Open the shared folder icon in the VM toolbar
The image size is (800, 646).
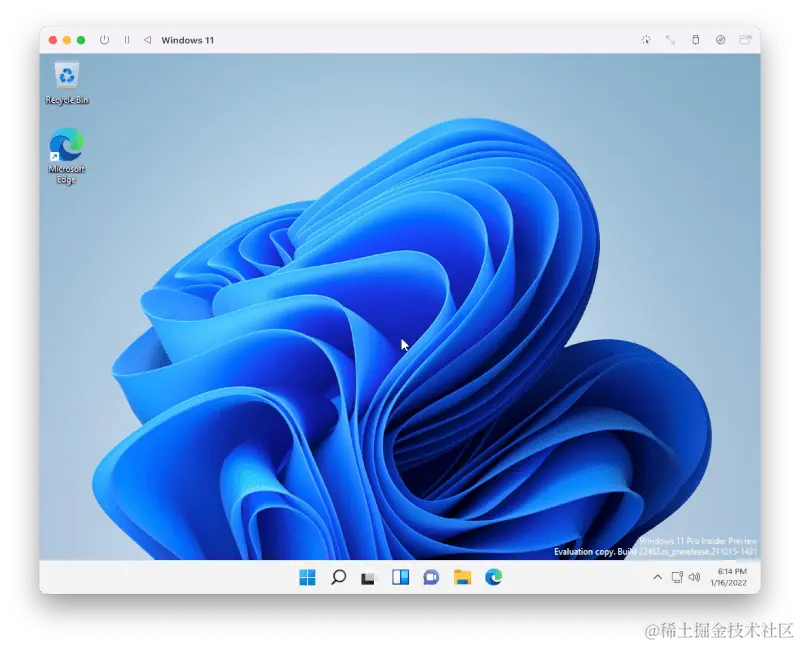745,40
